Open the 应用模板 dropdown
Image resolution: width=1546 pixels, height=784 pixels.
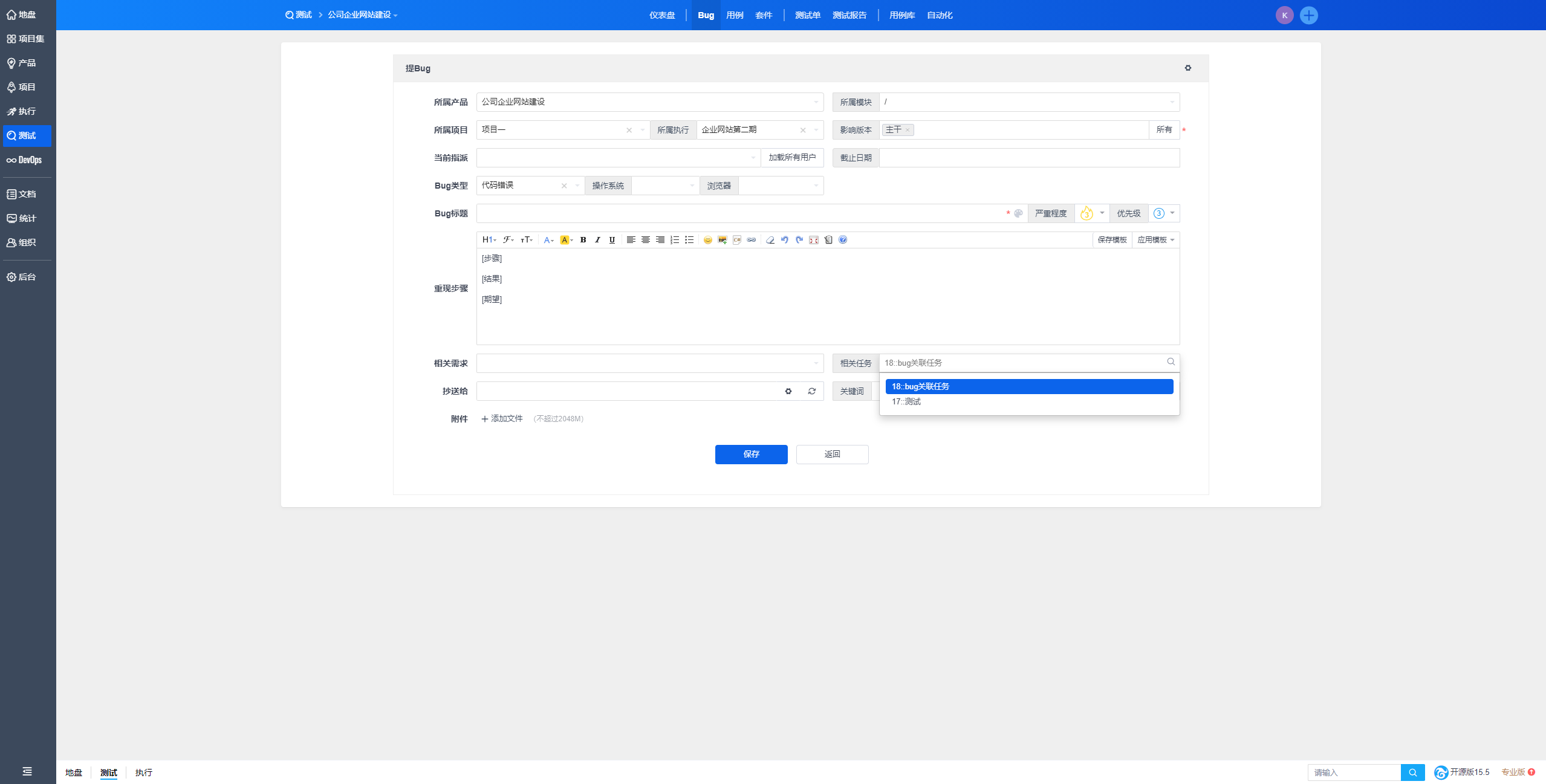coord(1155,240)
